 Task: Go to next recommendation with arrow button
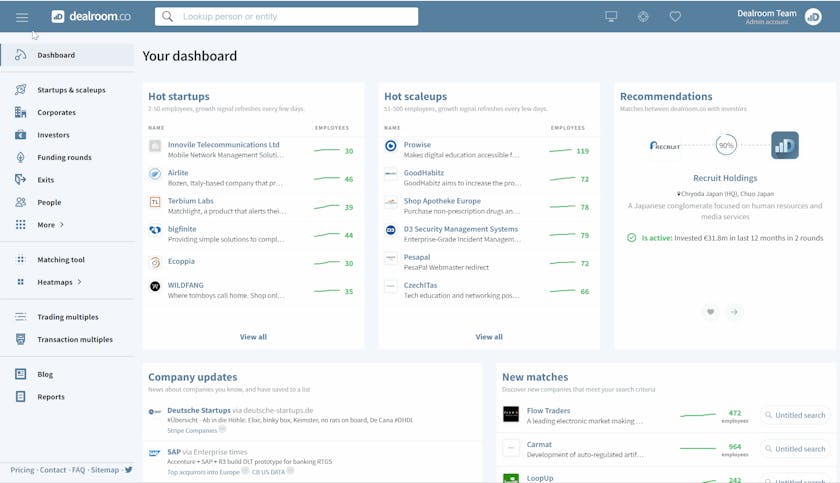point(734,312)
